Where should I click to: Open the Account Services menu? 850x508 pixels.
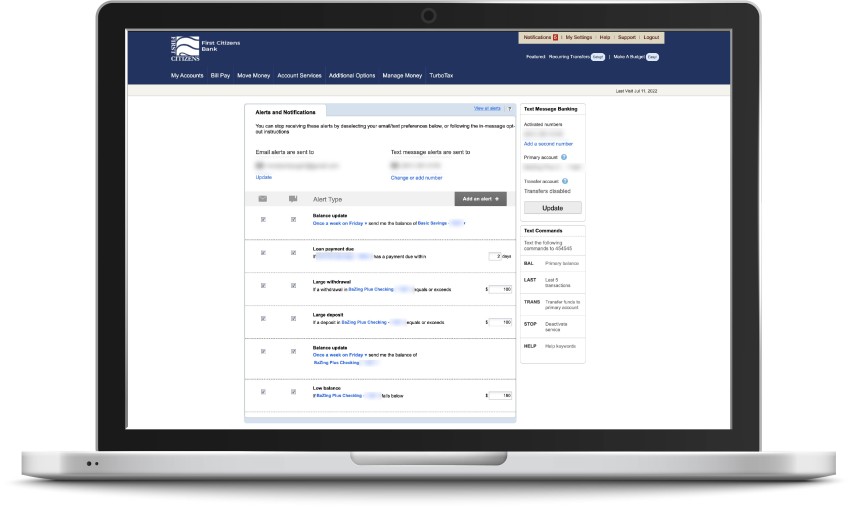pyautogui.click(x=299, y=75)
